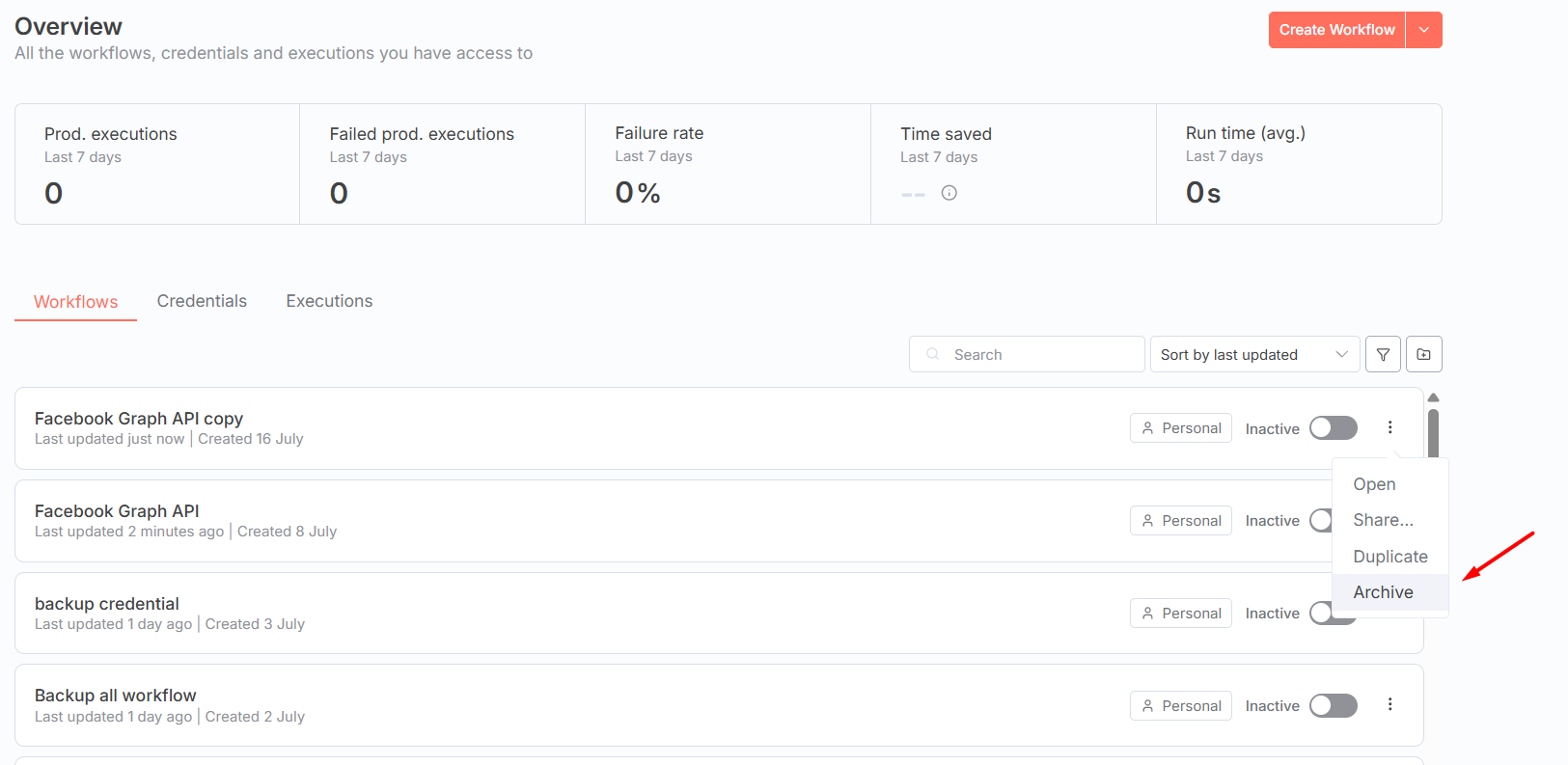This screenshot has height=765, width=1568.
Task: Choose Open from the context menu
Action: 1389,484
